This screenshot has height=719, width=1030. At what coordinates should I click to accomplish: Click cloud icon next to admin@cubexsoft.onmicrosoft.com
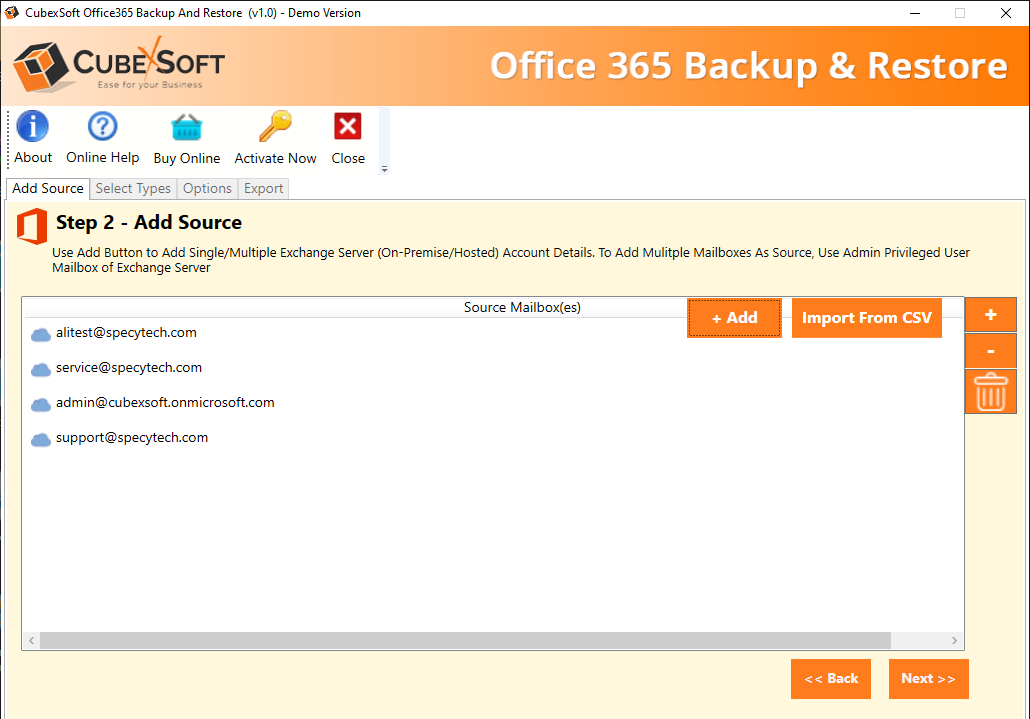(x=41, y=404)
